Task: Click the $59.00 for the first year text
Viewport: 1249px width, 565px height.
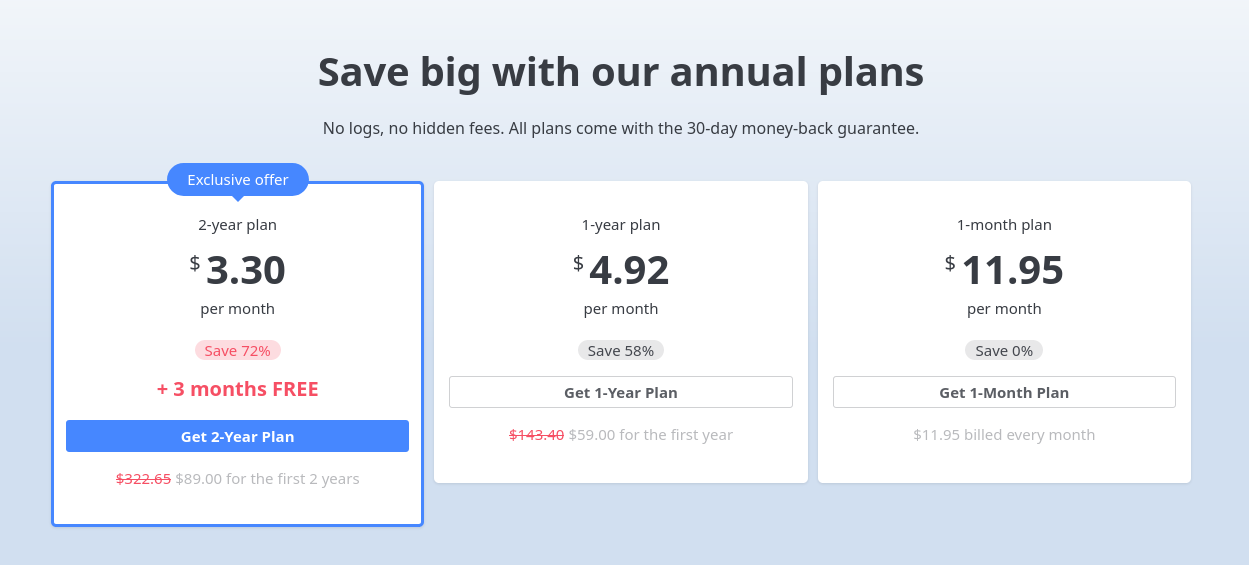Action: point(651,435)
